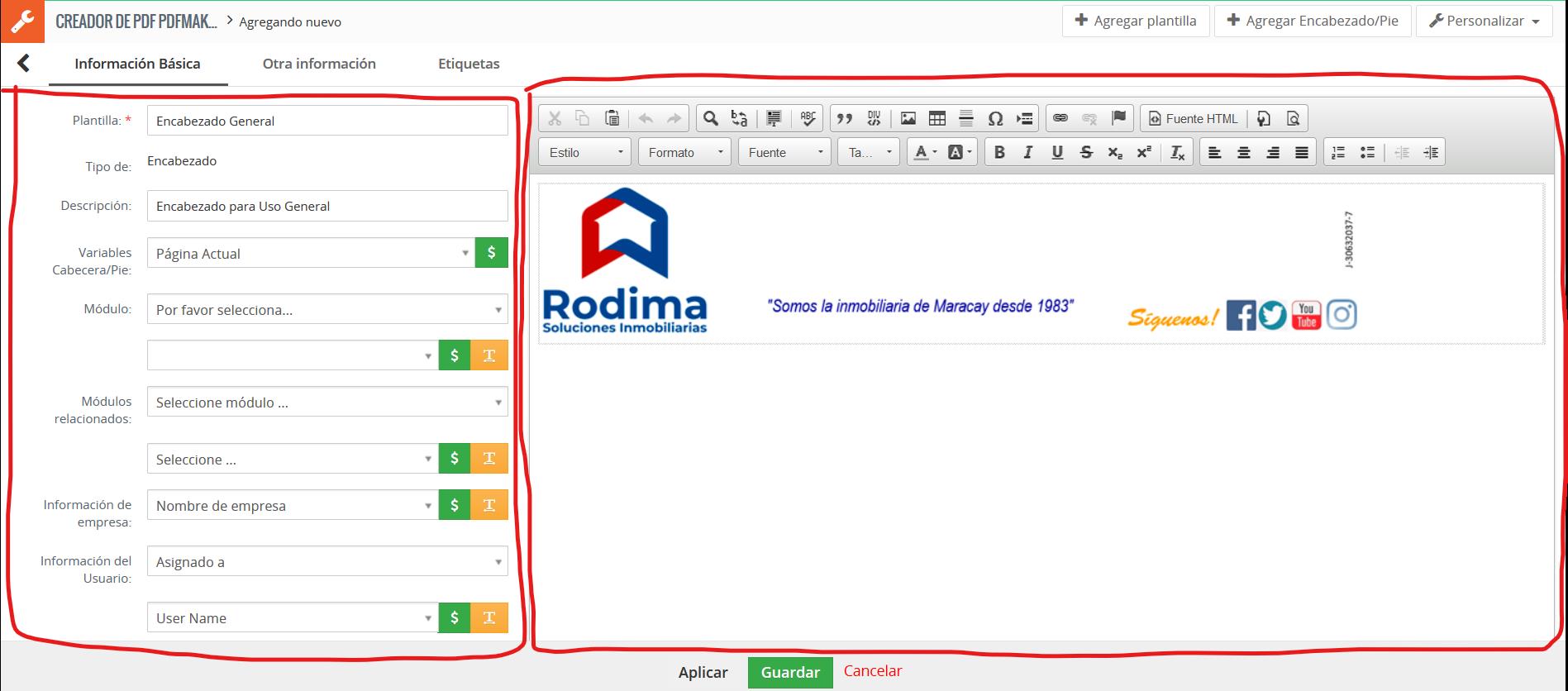Switch to the Otra información tab

pyautogui.click(x=319, y=64)
